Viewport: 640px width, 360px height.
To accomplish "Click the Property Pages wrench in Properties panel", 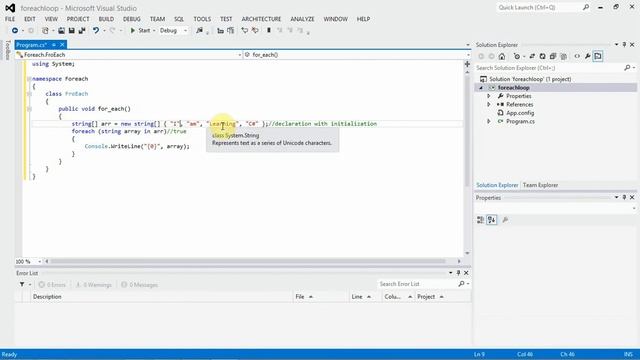I will tap(505, 220).
